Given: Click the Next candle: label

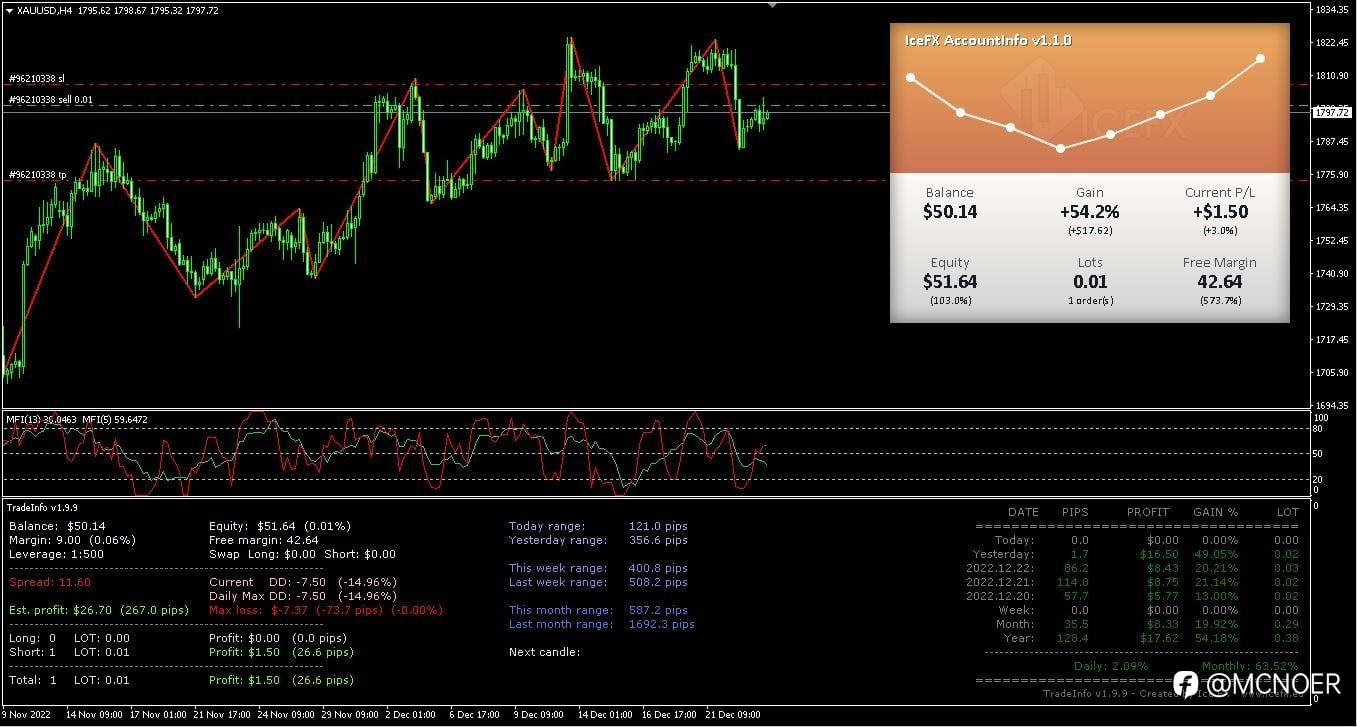Looking at the screenshot, I should (544, 652).
